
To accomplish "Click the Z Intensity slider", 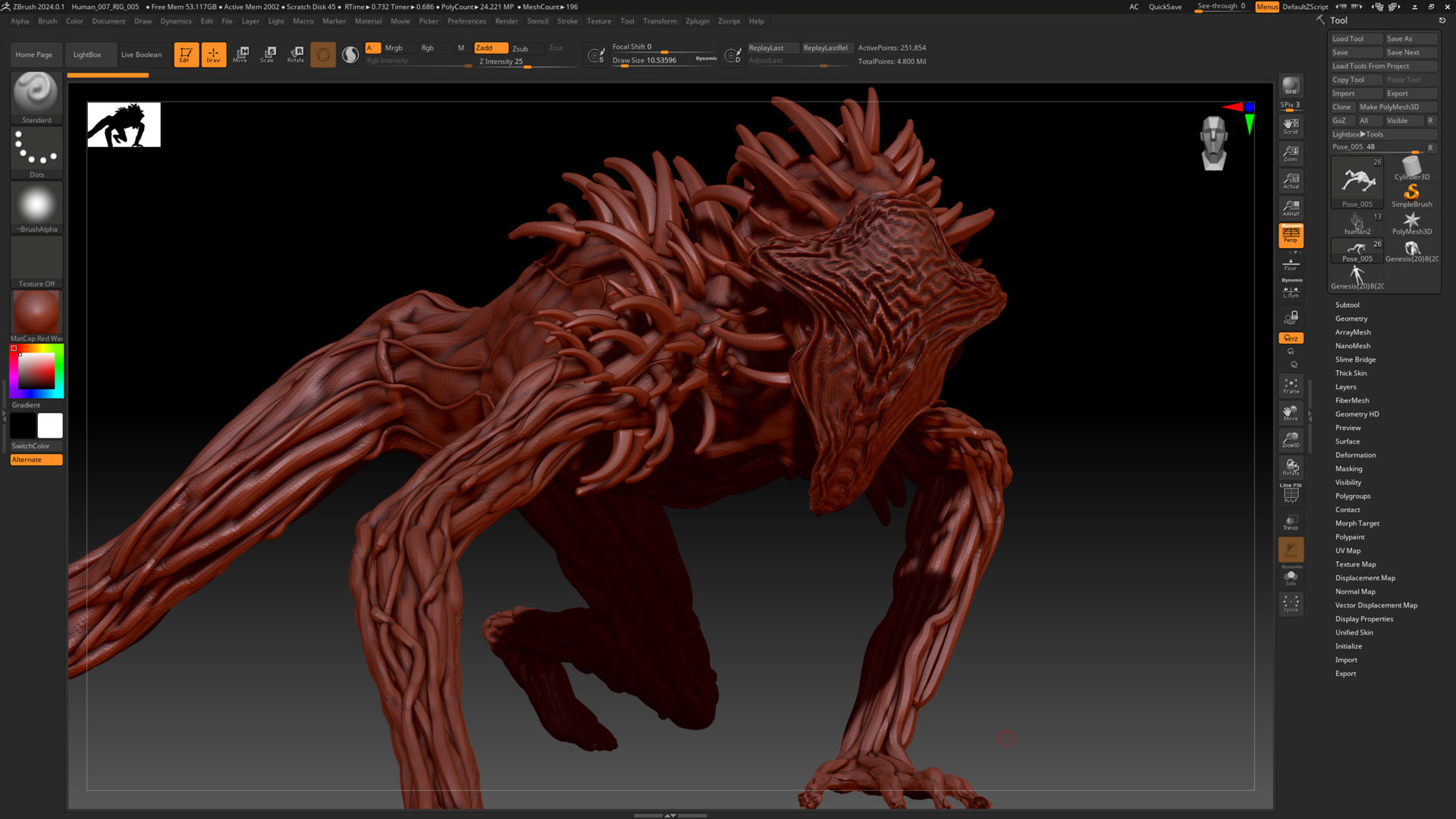I will [523, 61].
